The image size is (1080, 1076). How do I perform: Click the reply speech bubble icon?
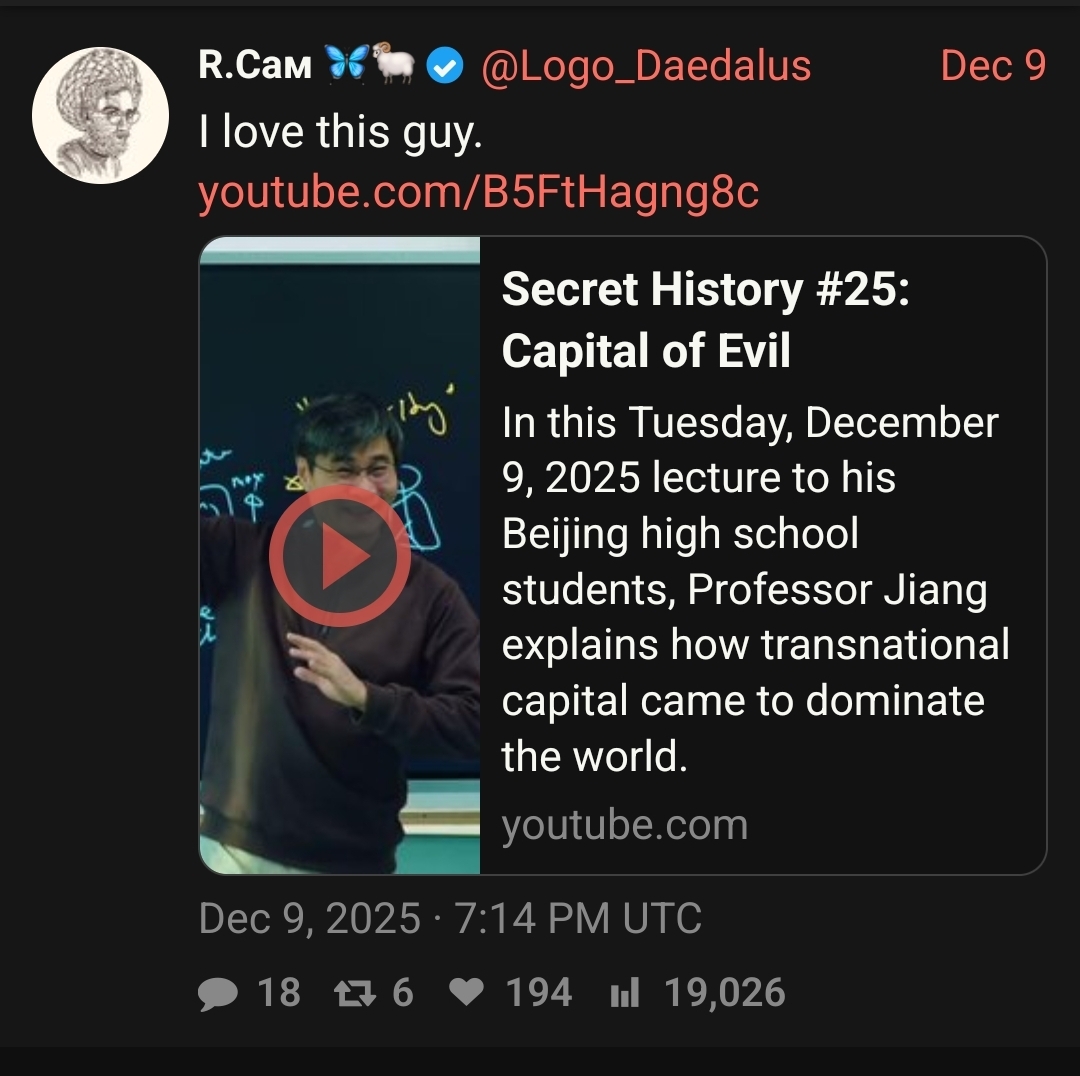[x=218, y=993]
